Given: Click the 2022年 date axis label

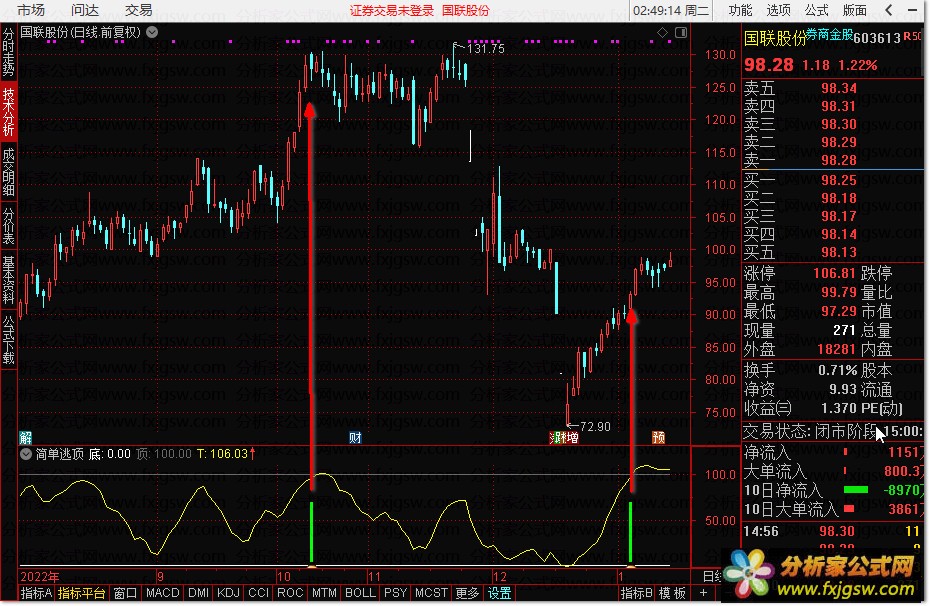Looking at the screenshot, I should point(39,577).
